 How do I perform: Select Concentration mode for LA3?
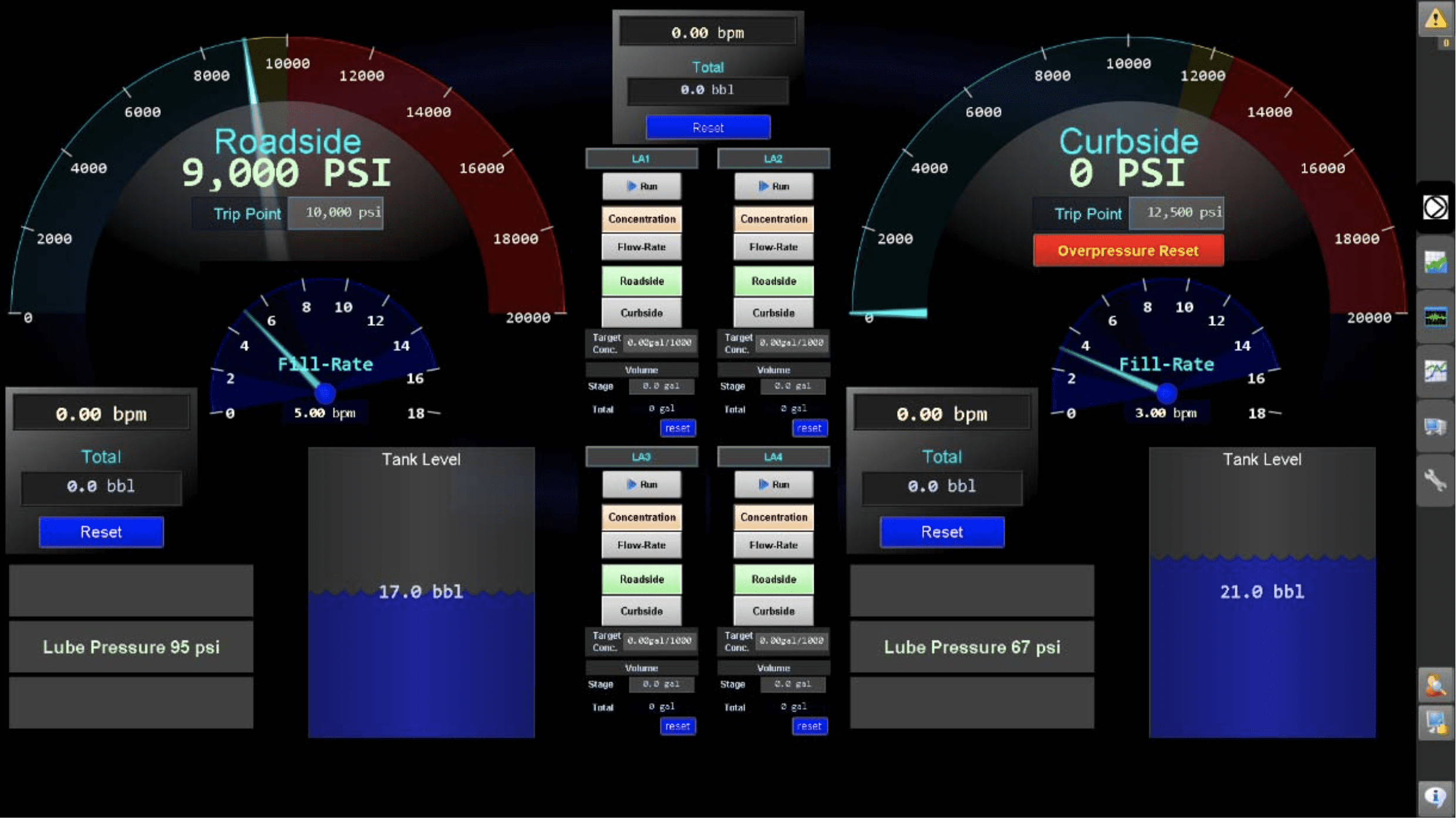642,517
